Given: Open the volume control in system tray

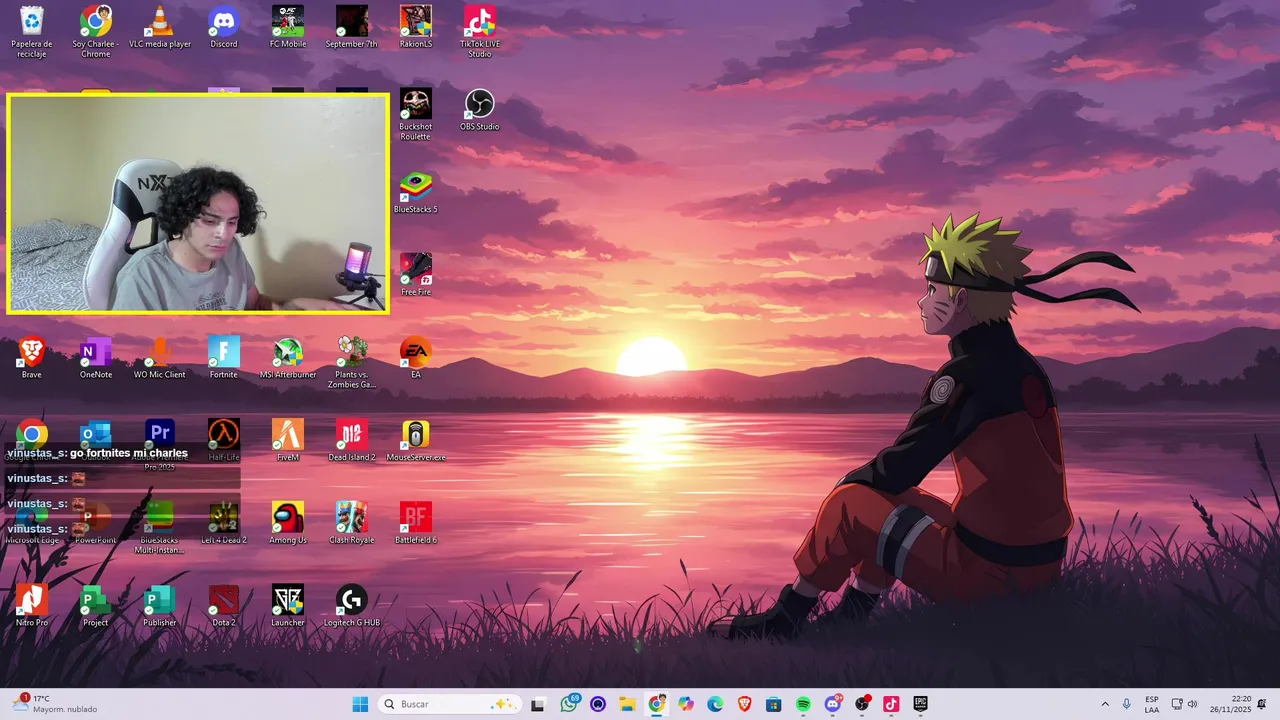Looking at the screenshot, I should coord(1192,704).
